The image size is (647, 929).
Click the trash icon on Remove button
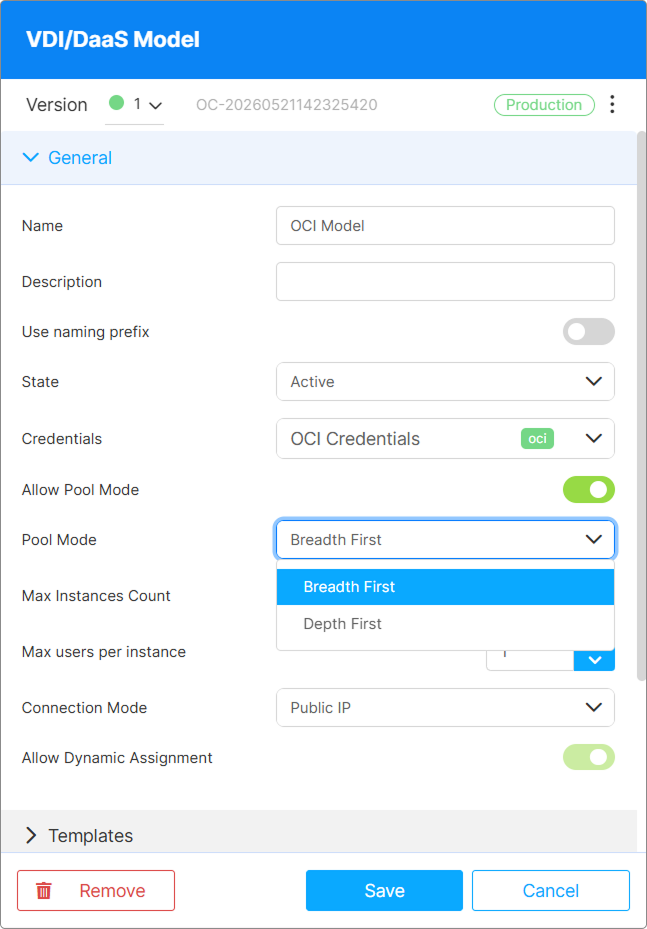44,890
